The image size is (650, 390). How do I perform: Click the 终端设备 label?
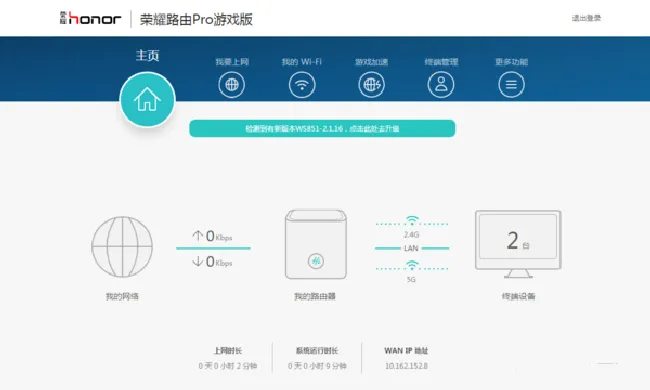[x=519, y=296]
